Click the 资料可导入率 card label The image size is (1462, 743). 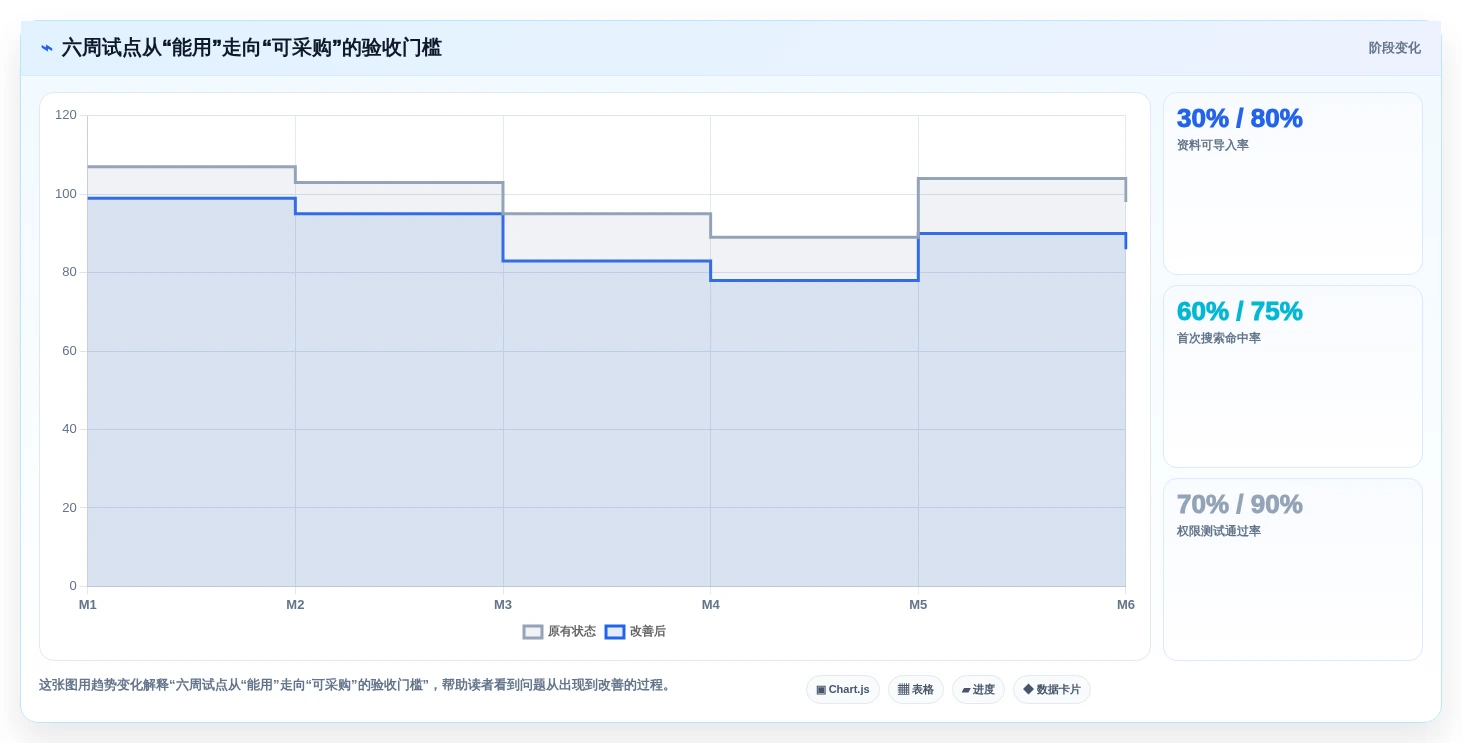click(x=1212, y=145)
